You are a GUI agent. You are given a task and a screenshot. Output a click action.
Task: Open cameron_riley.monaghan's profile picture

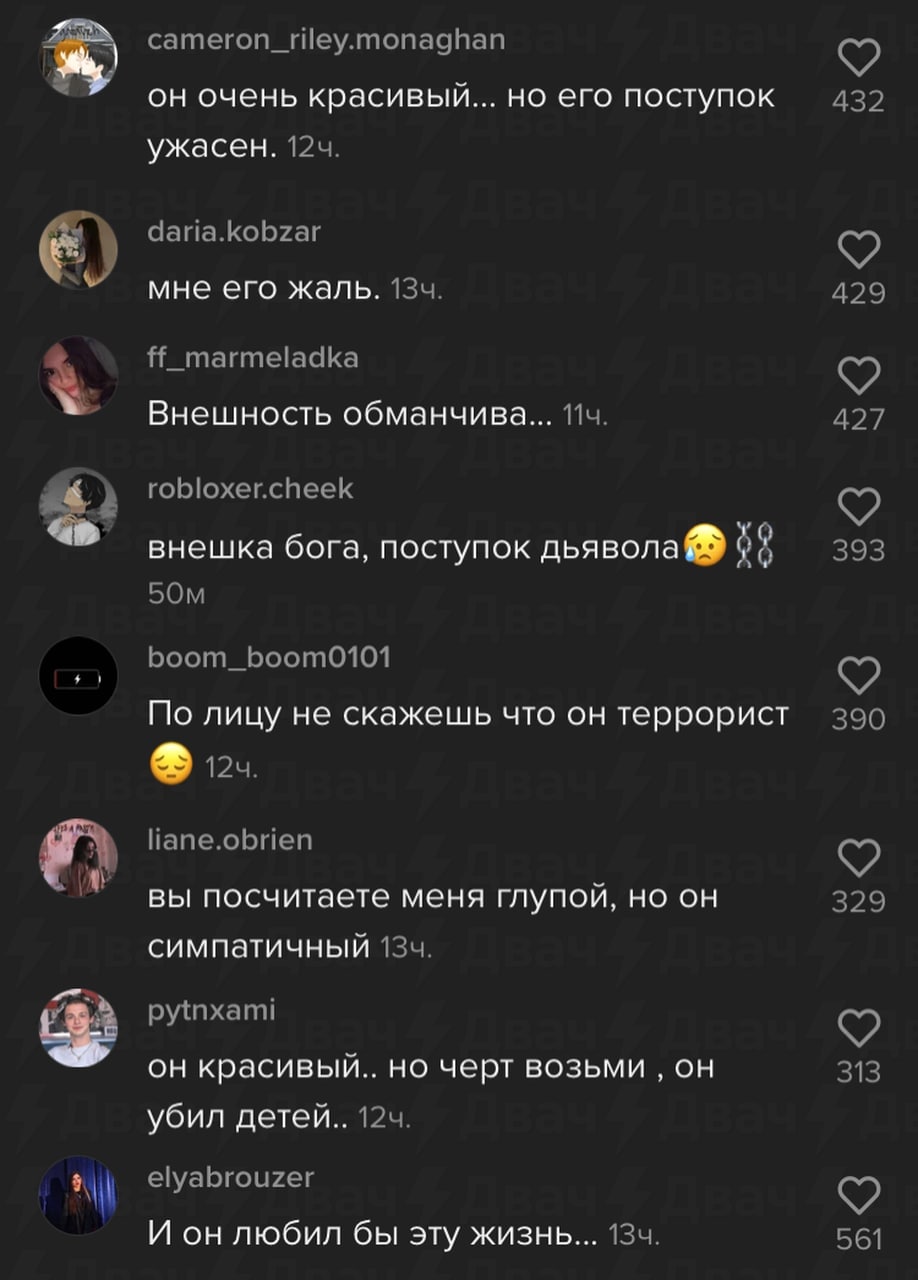(78, 58)
